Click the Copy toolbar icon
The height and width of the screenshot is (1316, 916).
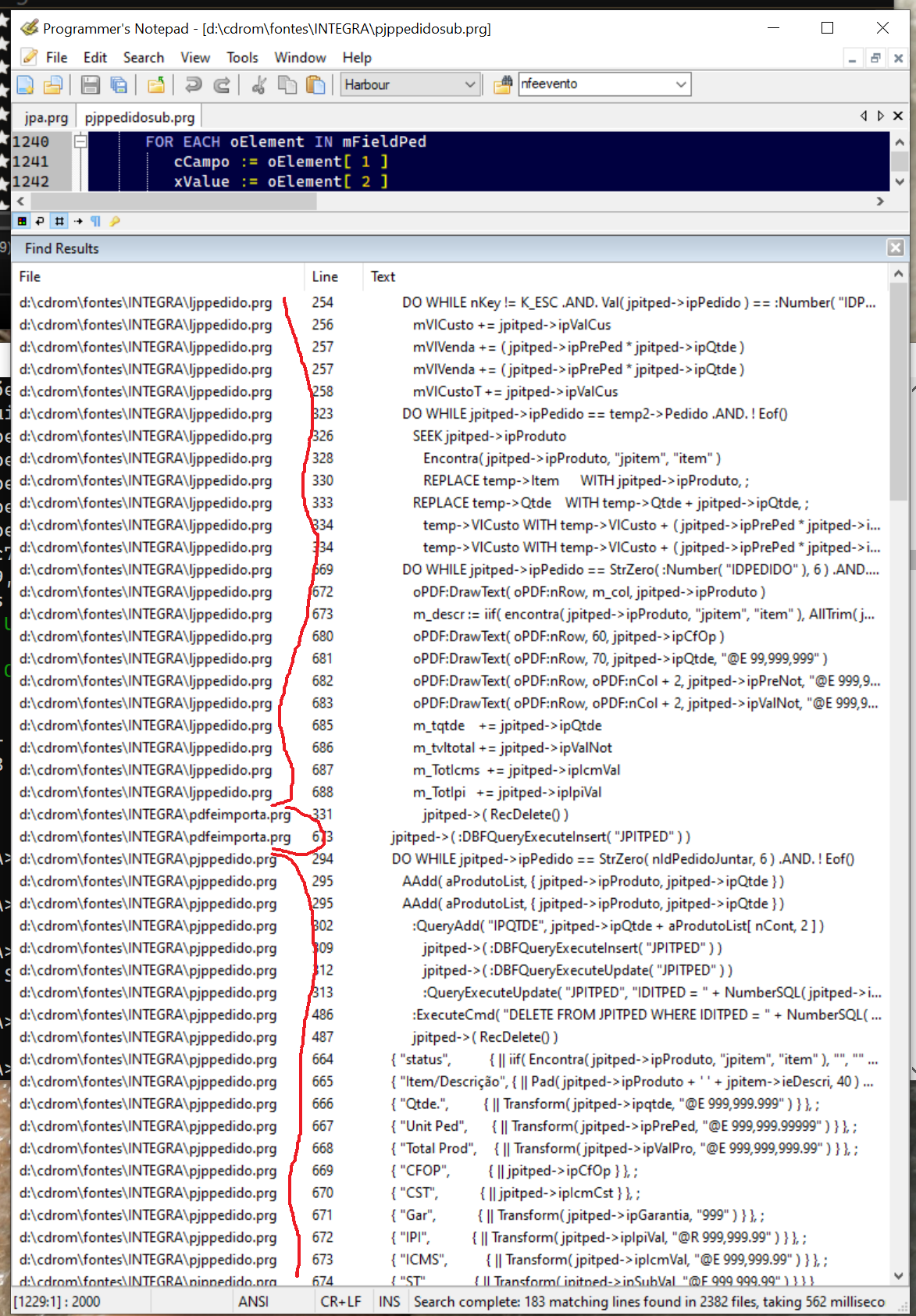click(x=287, y=84)
